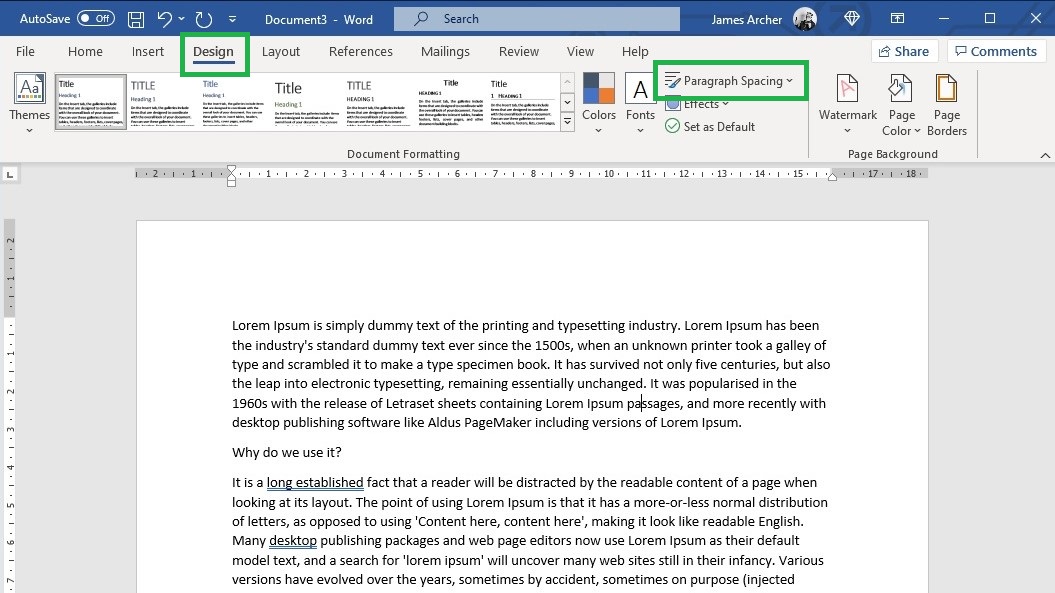Screen dimensions: 1055x593
Task: Open the Themes gallery
Action: click(x=30, y=102)
